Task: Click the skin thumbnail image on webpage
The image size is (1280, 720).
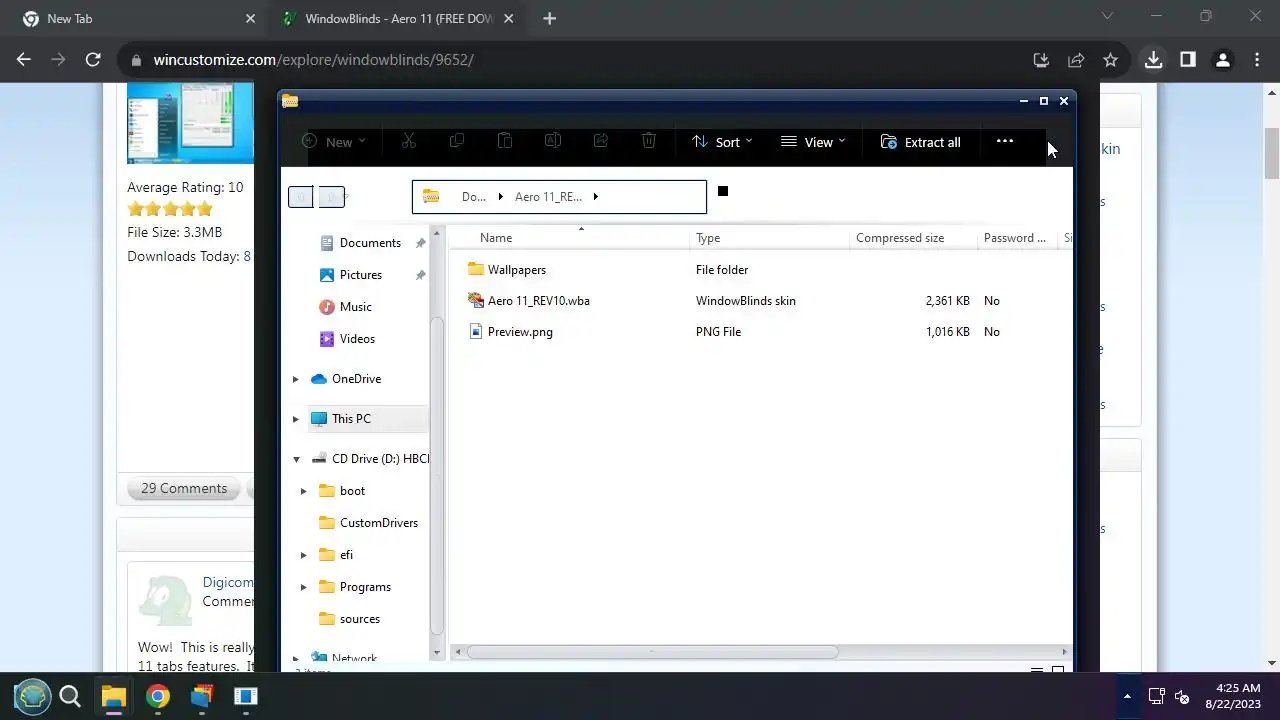Action: [x=190, y=123]
